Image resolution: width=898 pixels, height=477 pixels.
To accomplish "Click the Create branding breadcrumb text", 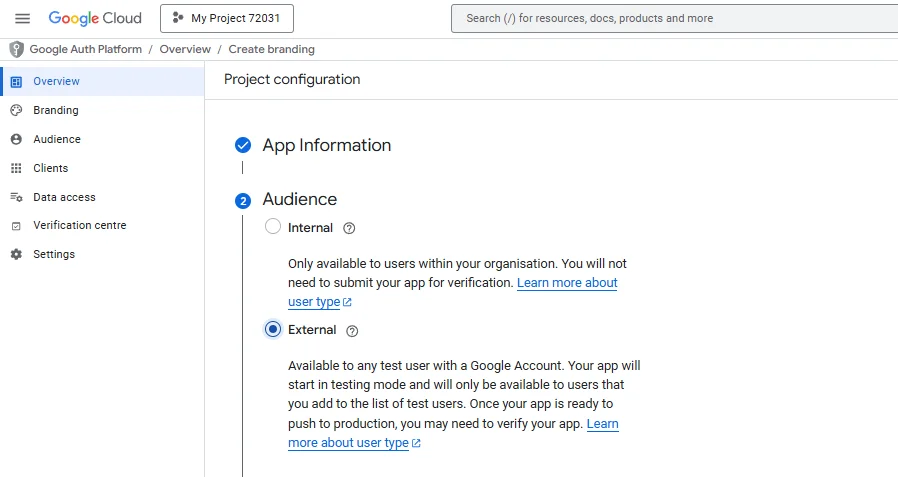I will click(271, 49).
